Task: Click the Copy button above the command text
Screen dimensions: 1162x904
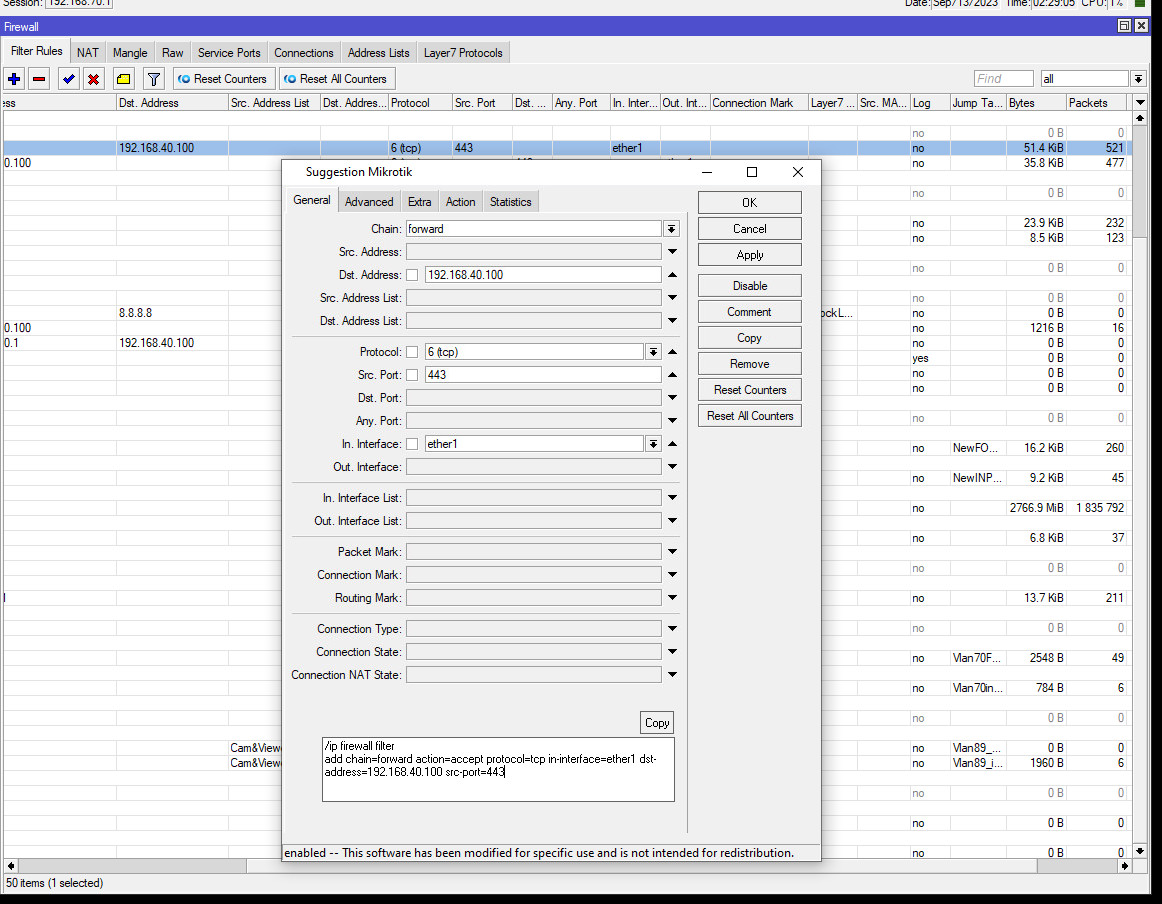Action: 657,723
